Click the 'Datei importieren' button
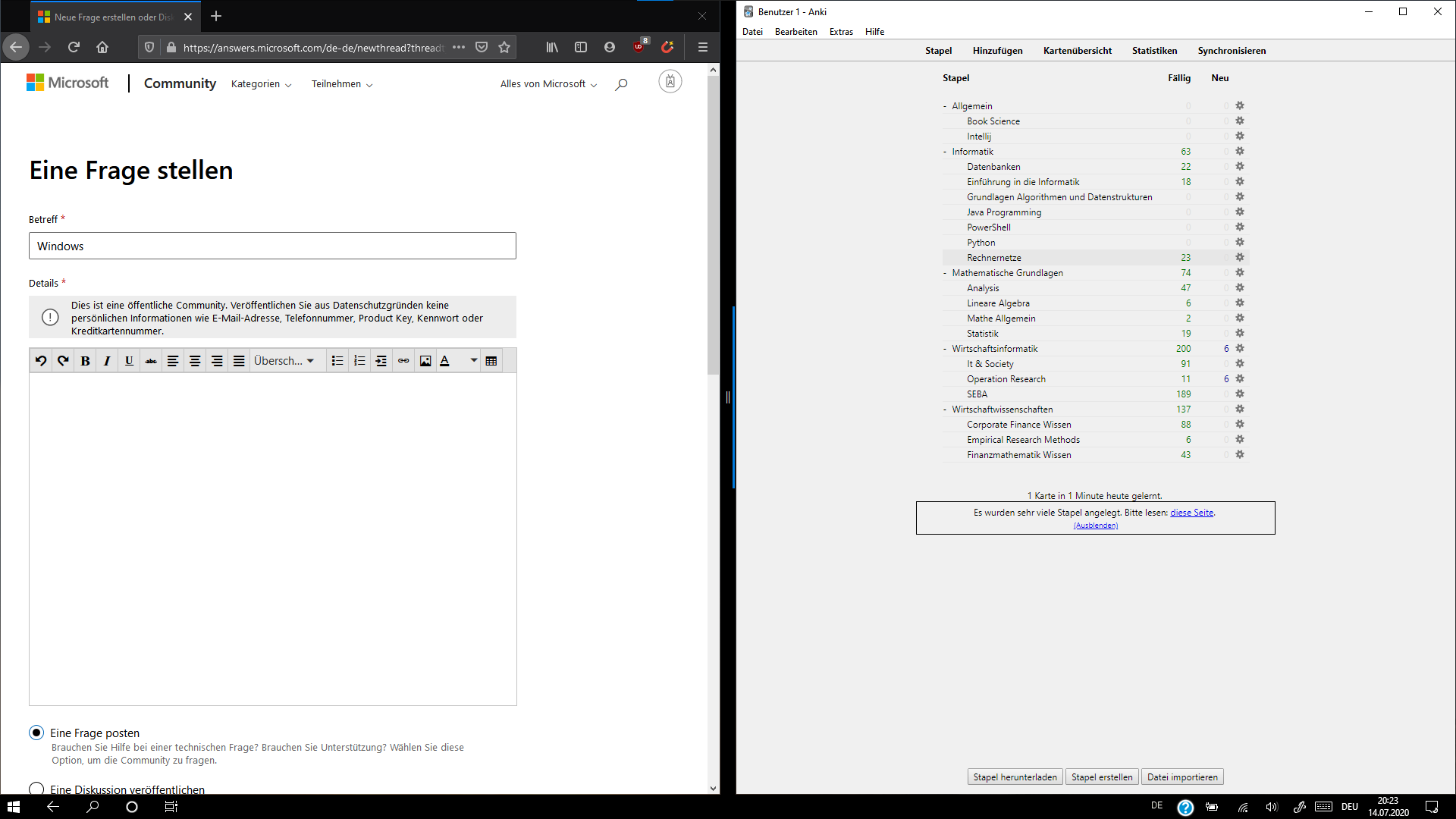The height and width of the screenshot is (819, 1456). pos(1182,777)
